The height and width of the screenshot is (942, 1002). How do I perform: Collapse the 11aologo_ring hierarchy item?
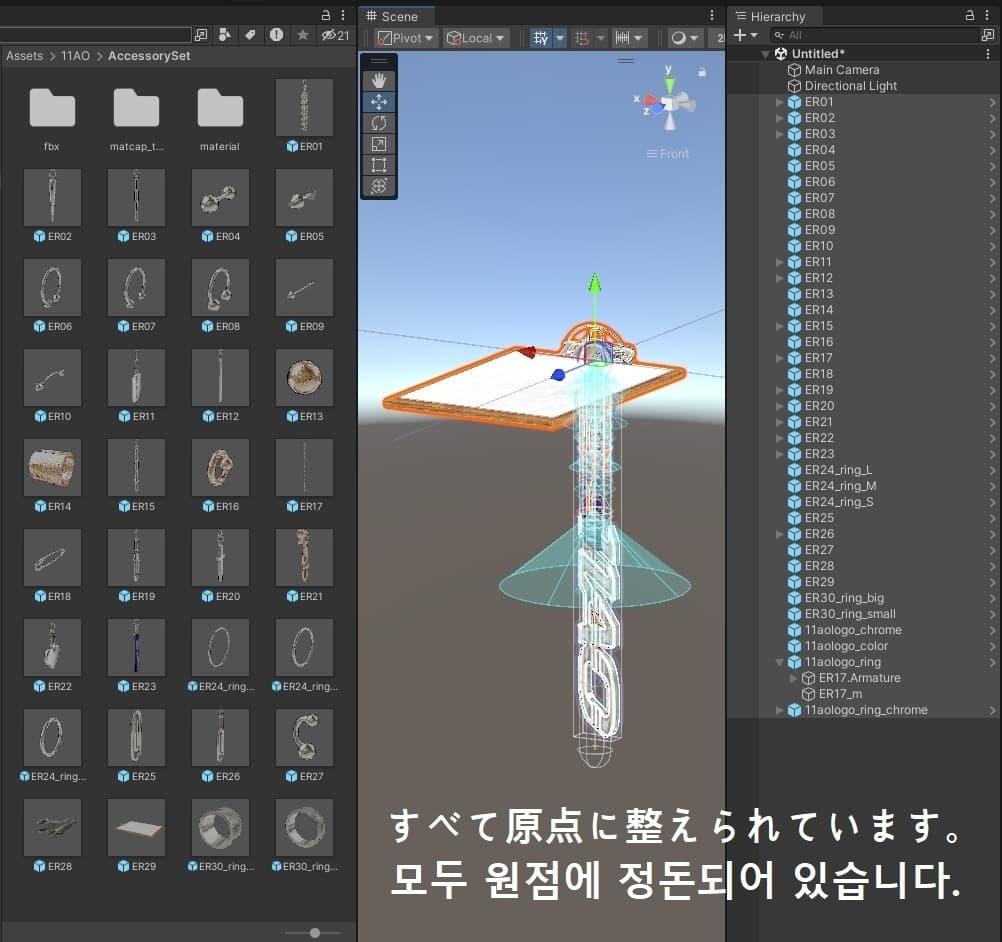(780, 662)
